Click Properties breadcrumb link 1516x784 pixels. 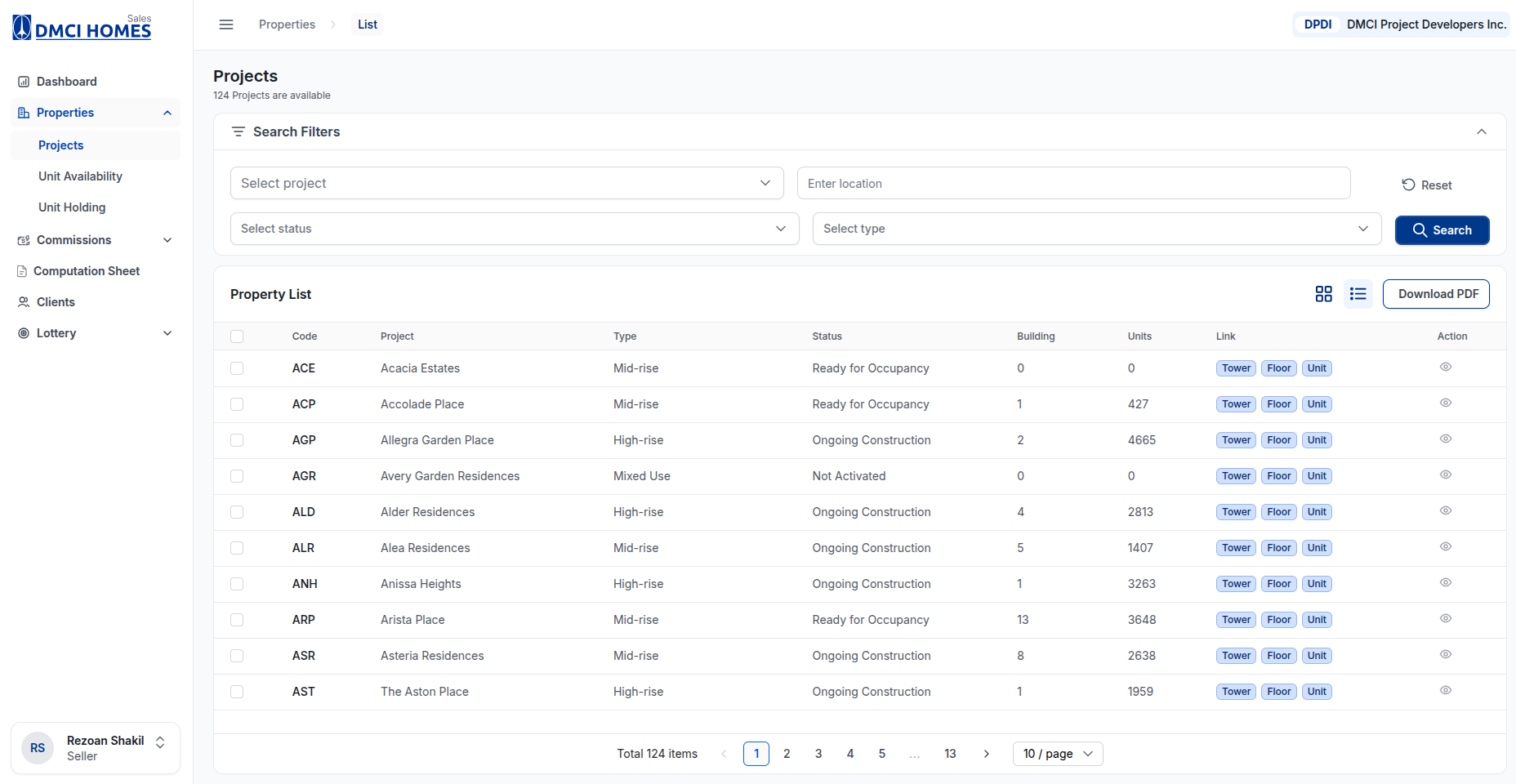[x=287, y=24]
